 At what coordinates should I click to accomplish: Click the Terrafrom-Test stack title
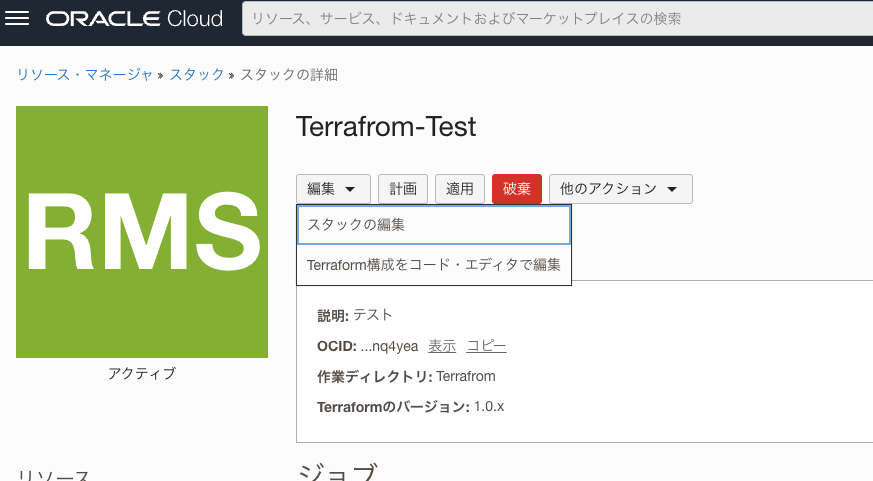point(386,126)
